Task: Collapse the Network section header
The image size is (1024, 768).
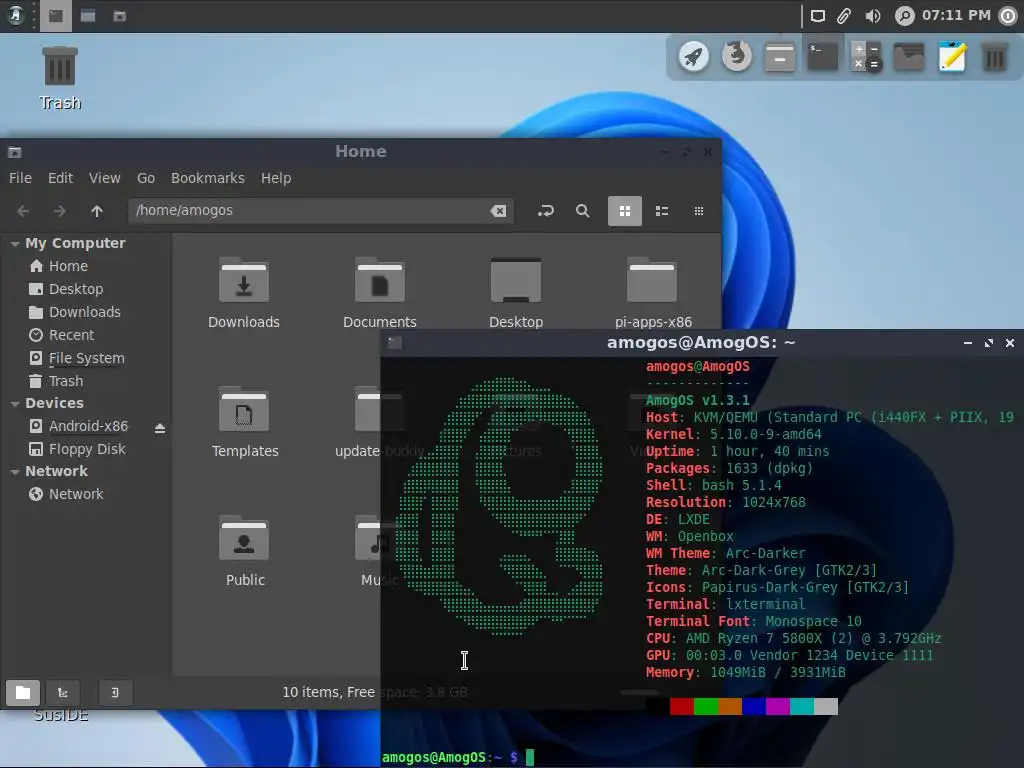Action: [14, 472]
